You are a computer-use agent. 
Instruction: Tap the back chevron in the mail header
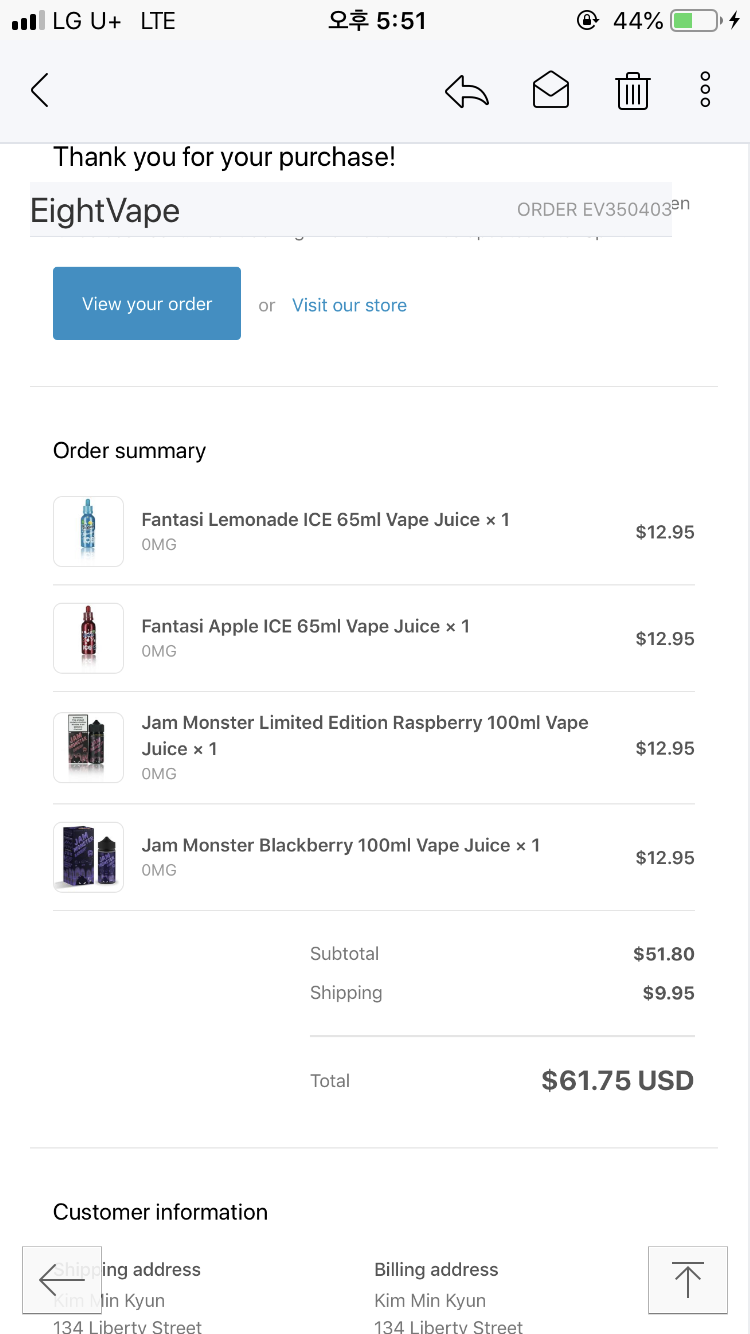[40, 91]
